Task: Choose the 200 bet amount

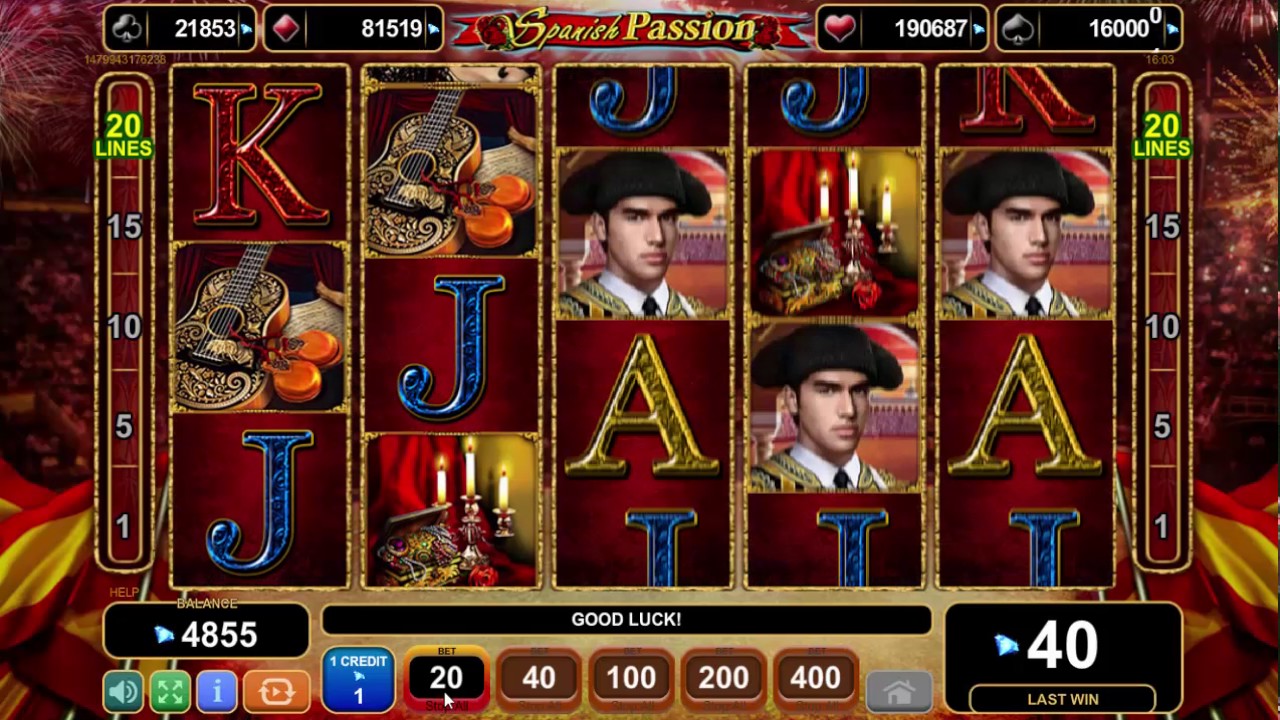Action: pos(723,679)
